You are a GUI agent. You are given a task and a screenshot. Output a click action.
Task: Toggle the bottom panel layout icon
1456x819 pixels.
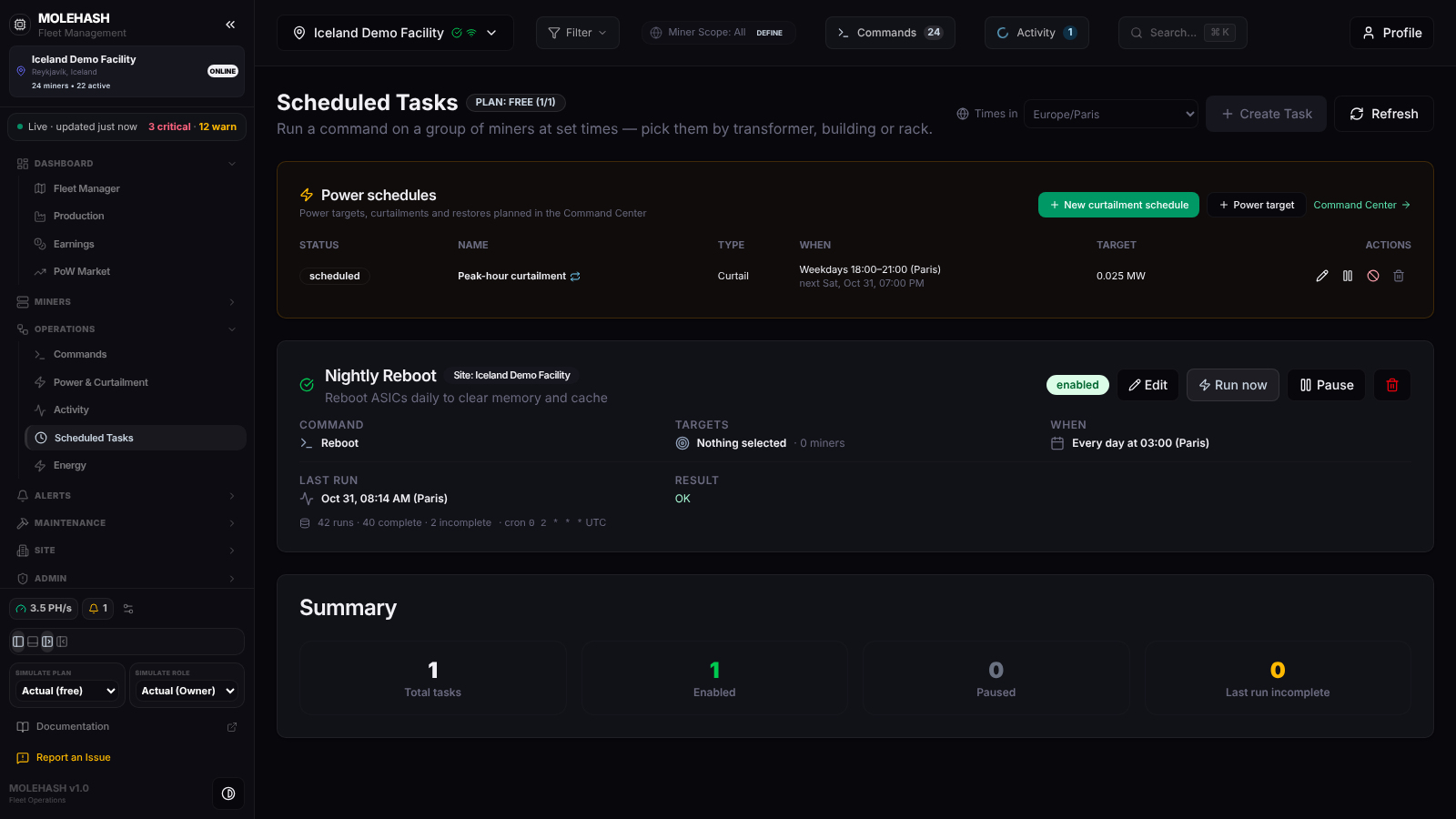point(33,642)
